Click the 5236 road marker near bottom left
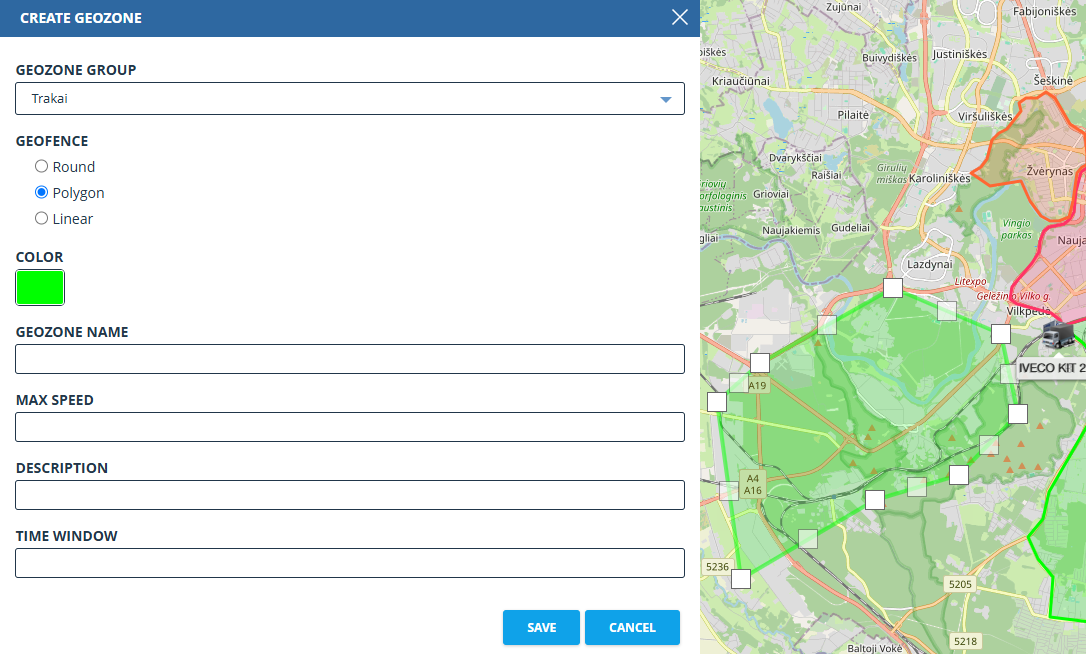This screenshot has height=654, width=1086. (716, 566)
